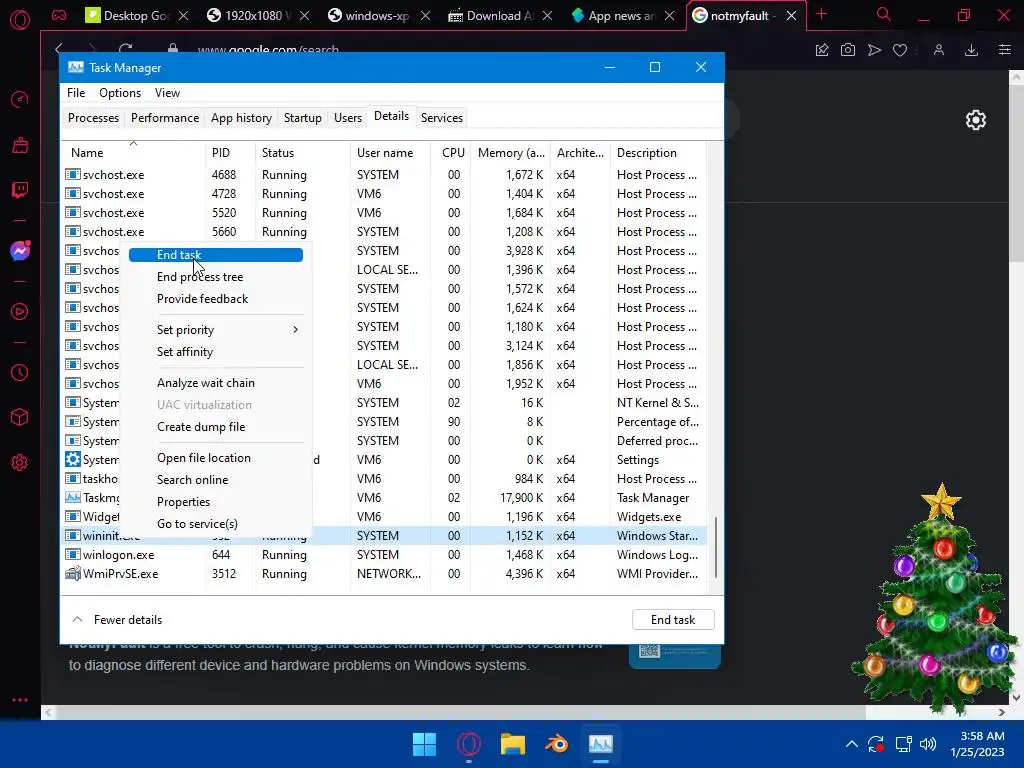Screen dimensions: 1024x768
Task: Open the View menu
Action: pos(167,93)
